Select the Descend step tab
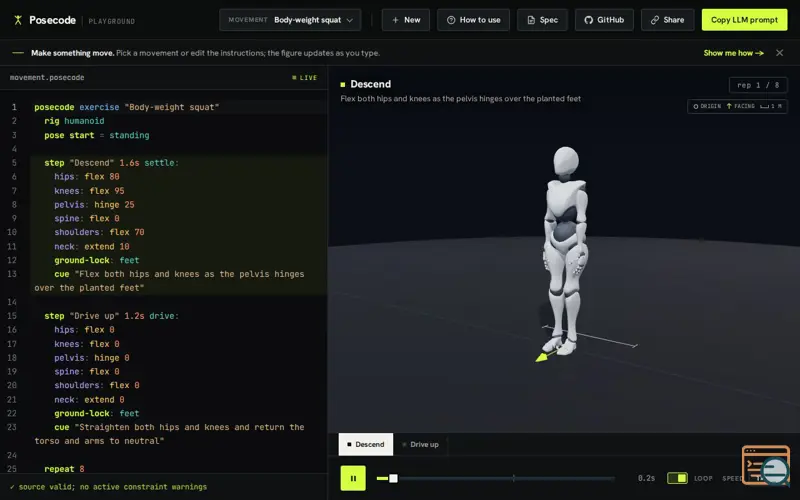 point(366,444)
